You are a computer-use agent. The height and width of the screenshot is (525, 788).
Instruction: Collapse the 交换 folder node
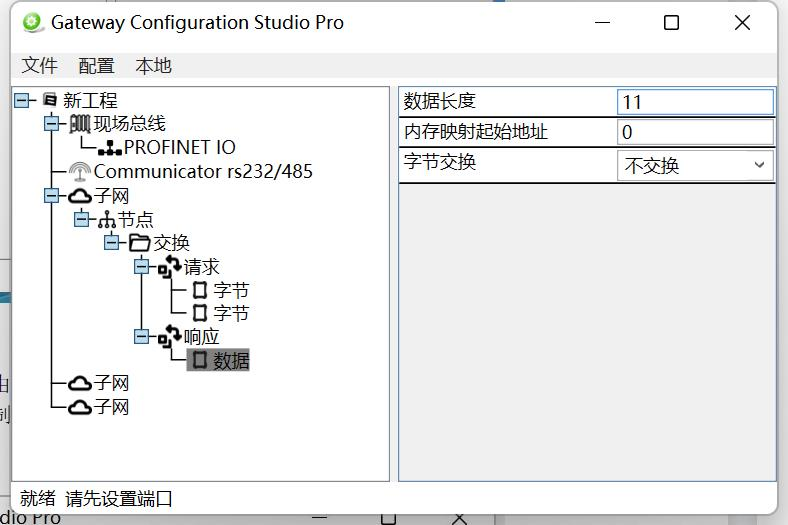(x=112, y=243)
